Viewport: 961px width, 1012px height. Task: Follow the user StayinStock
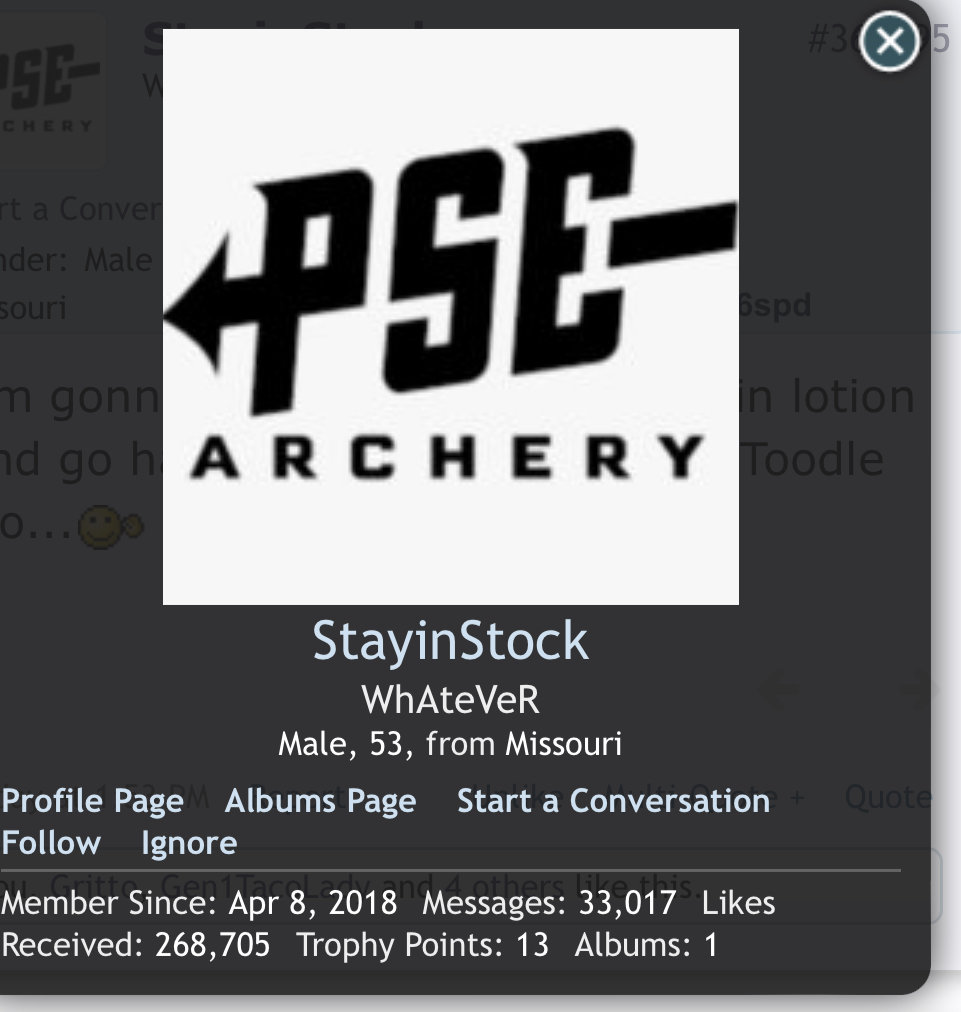(51, 843)
